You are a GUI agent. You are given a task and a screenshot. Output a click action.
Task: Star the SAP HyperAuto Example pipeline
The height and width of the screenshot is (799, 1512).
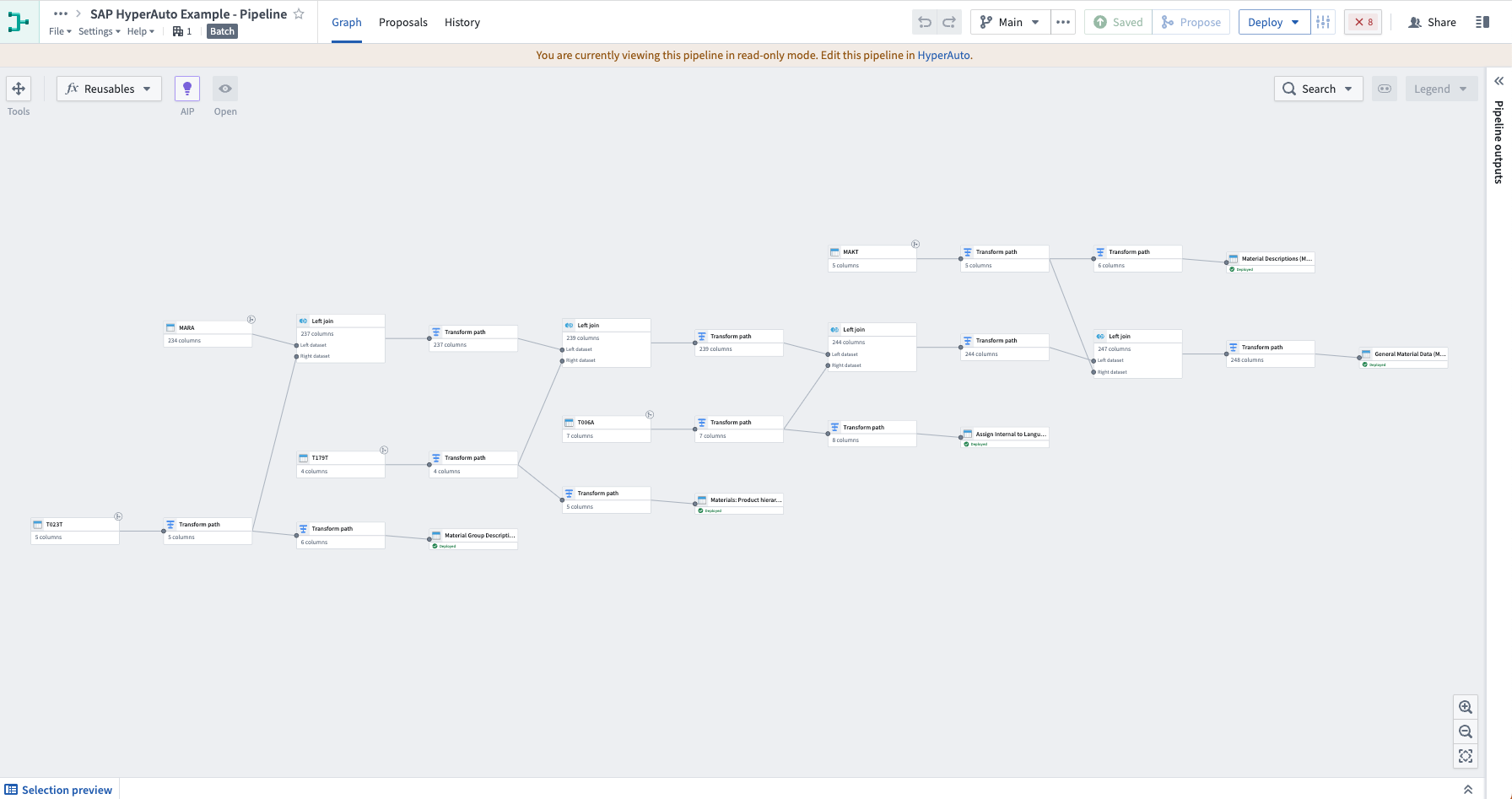(299, 13)
